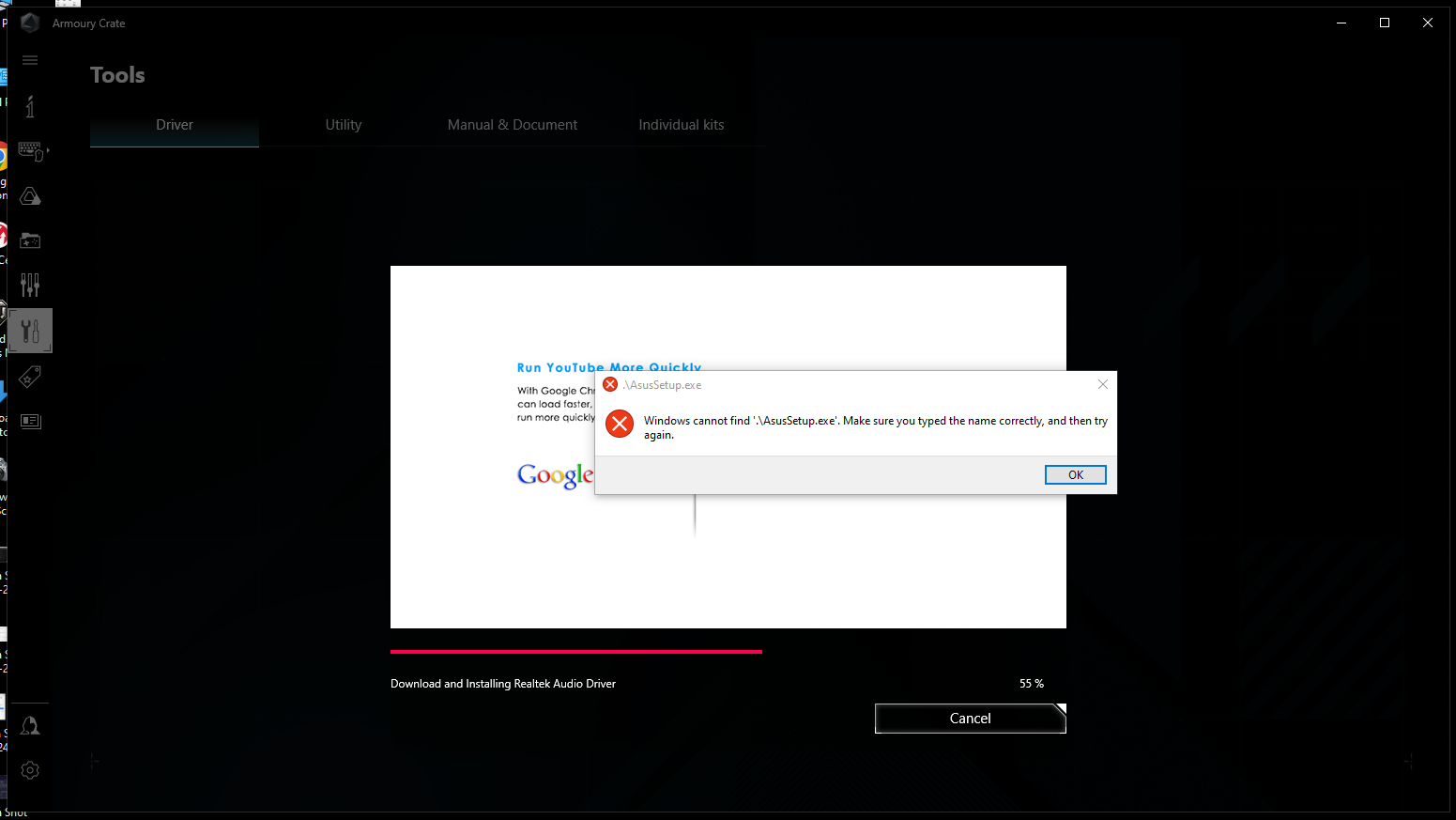Expand the hamburger navigation menu
Image resolution: width=1456 pixels, height=820 pixels.
tap(30, 59)
